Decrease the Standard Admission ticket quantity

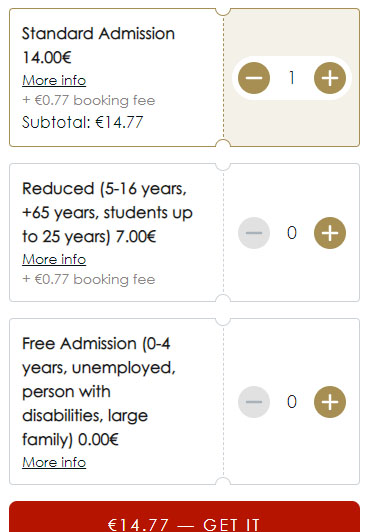[x=254, y=78]
